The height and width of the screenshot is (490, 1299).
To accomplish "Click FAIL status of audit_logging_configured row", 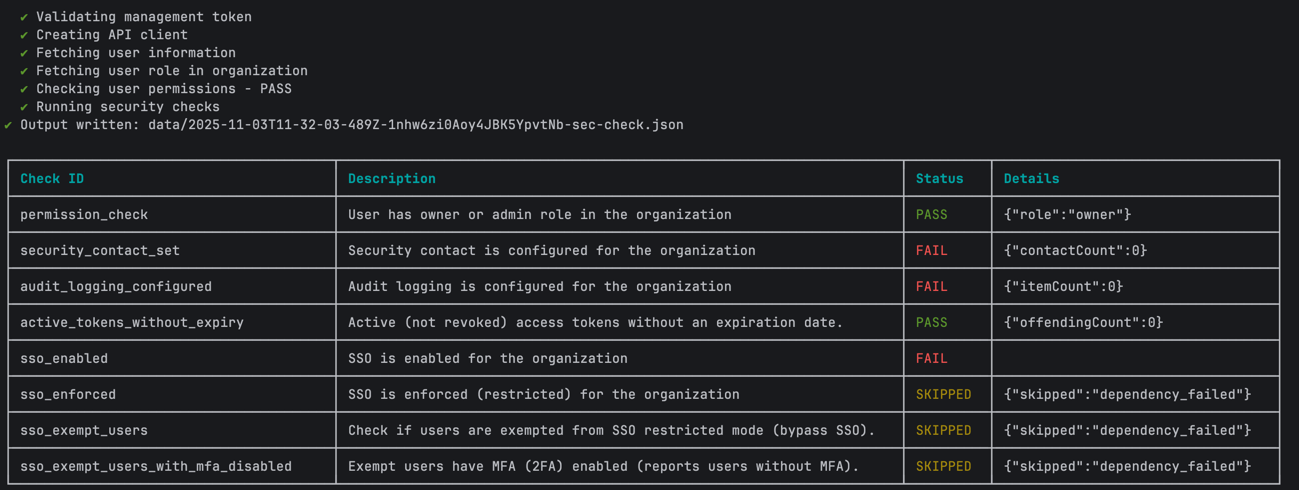I will 932,287.
